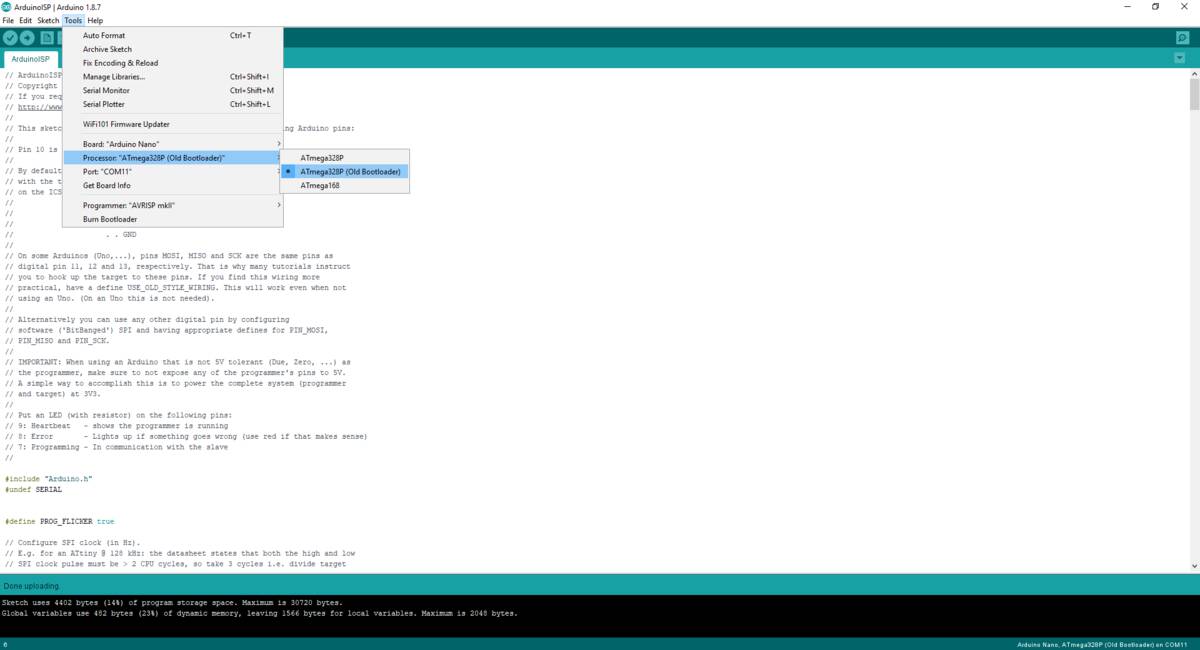Open the tab options dropdown arrow
Viewport: 1200px width, 650px height.
tap(1179, 58)
